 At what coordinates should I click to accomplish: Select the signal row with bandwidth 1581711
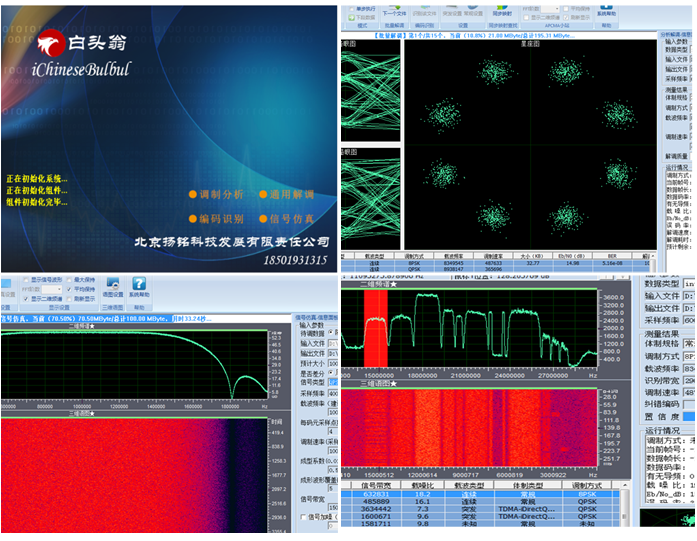coord(480,524)
